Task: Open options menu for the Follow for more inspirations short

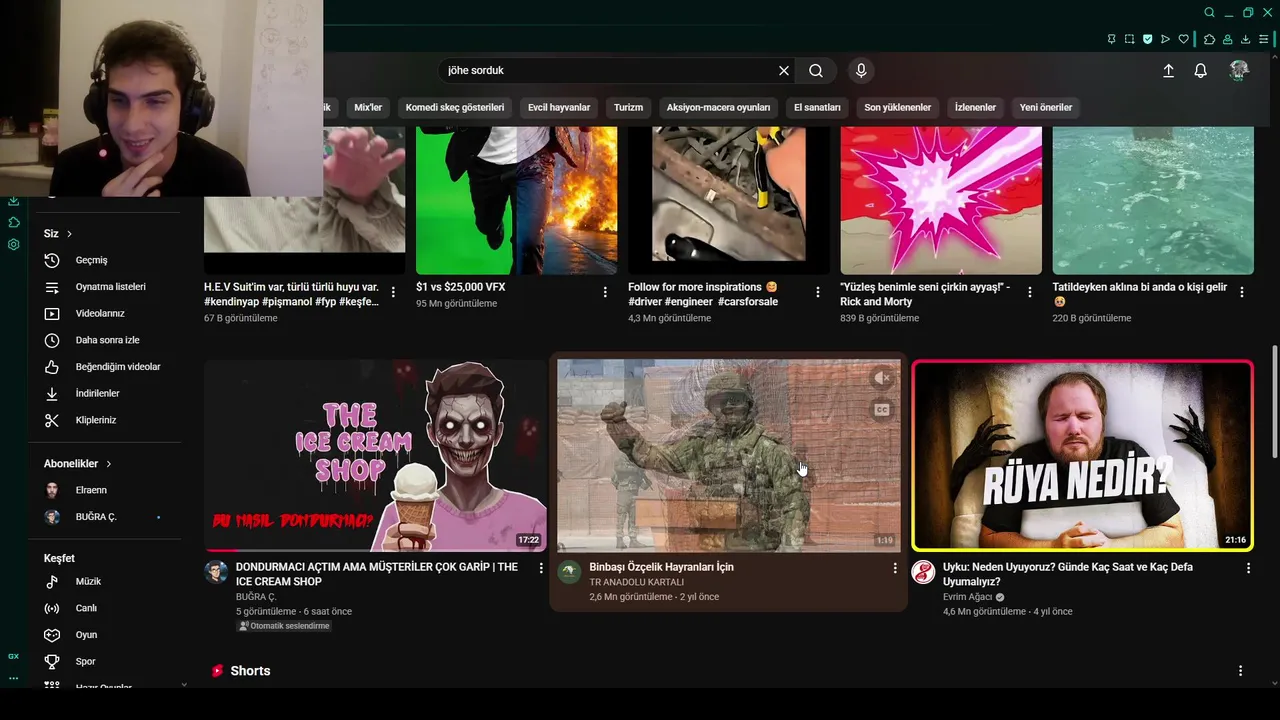Action: tap(818, 292)
